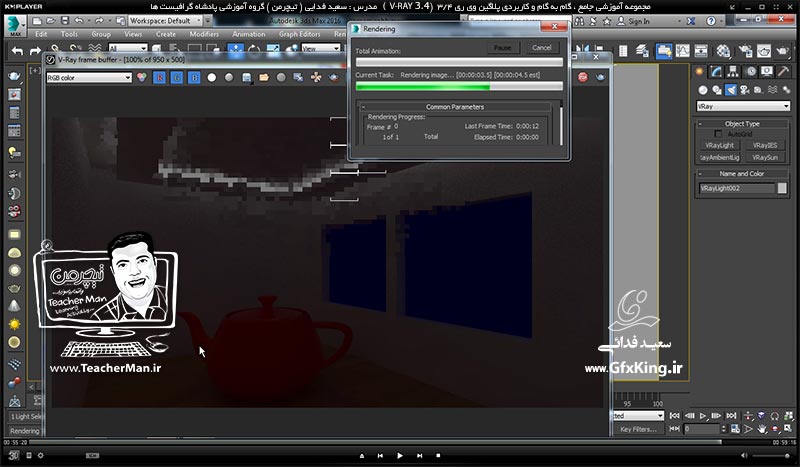Open the Rendered Frame Window icon
Image resolution: width=800 pixels, height=467 pixels.
click(764, 51)
